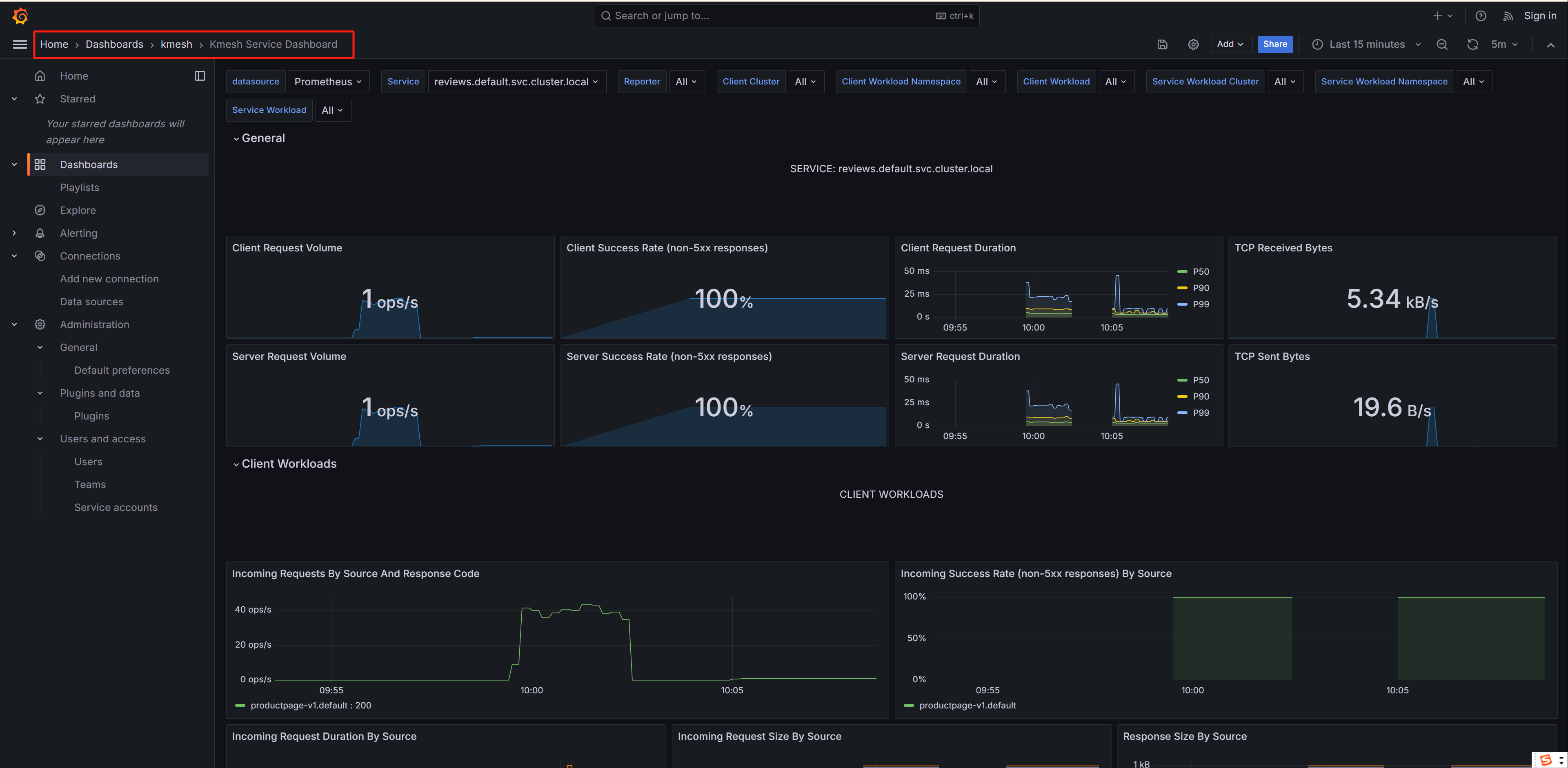Open dashboard settings gear icon
The height and width of the screenshot is (768, 1568).
[1193, 44]
